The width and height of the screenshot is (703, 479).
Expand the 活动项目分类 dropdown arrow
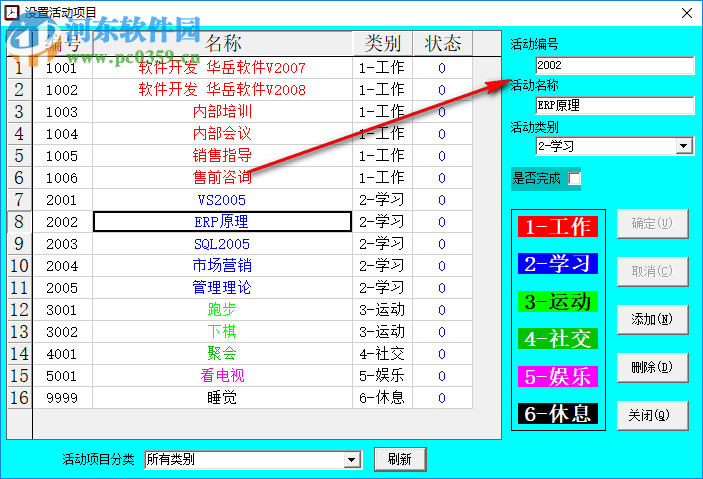(x=352, y=459)
